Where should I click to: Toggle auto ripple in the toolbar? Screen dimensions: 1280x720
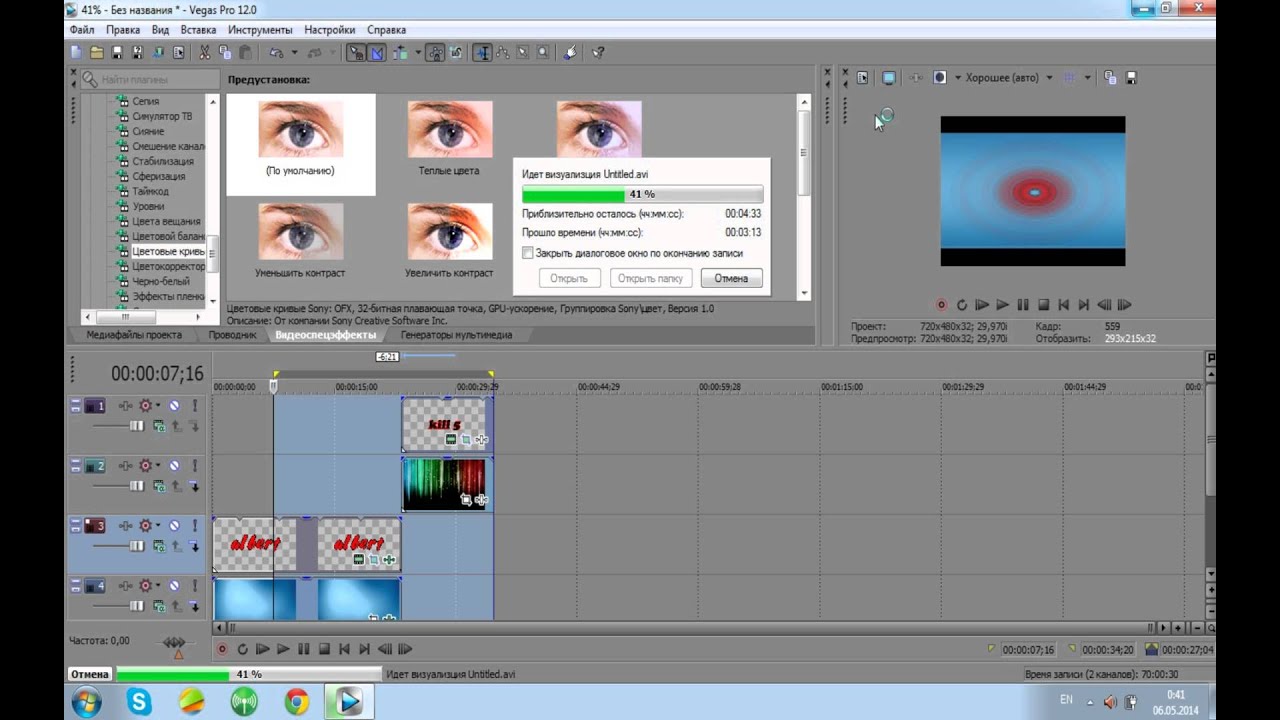coord(400,52)
